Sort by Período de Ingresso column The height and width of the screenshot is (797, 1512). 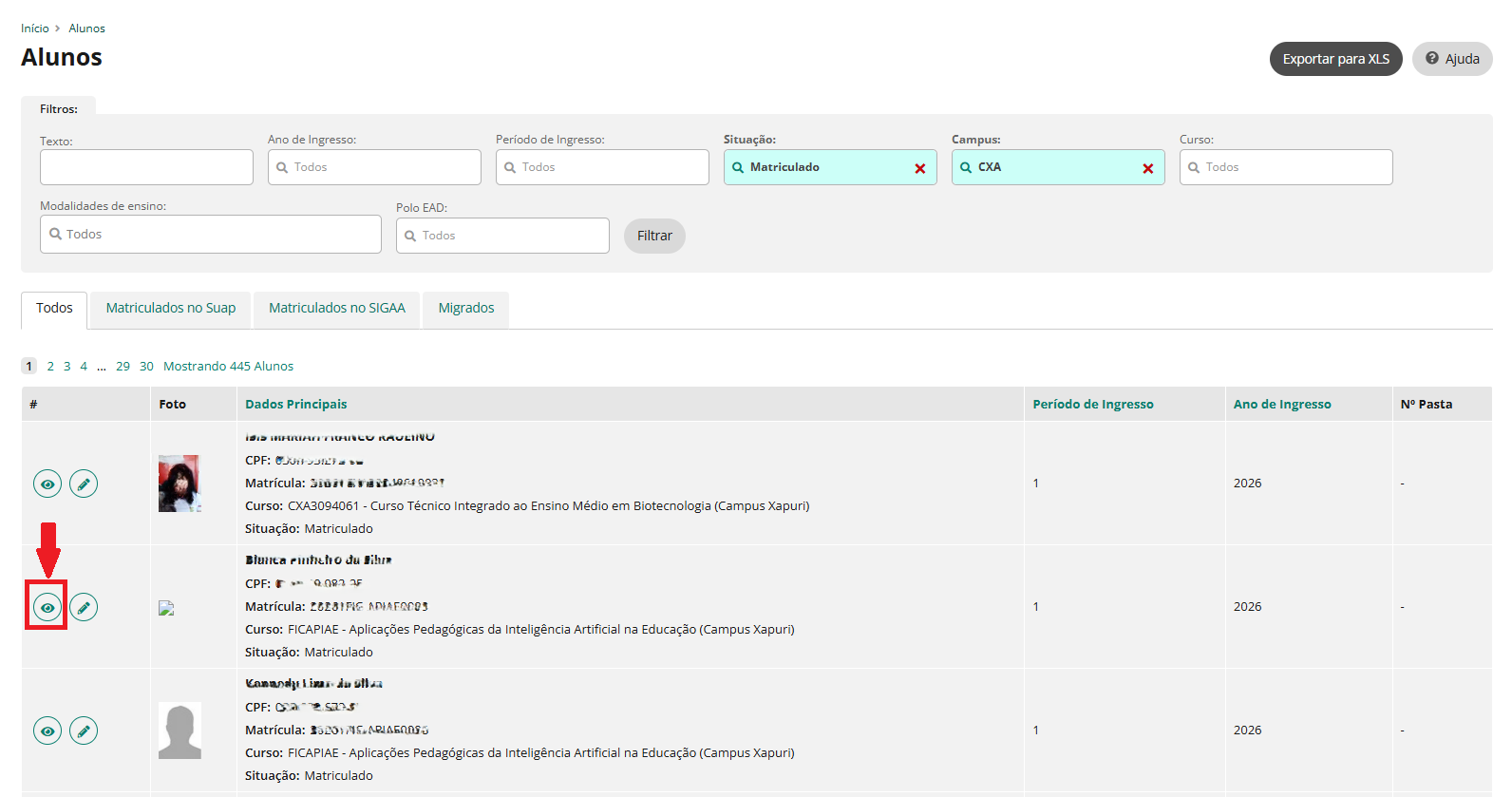pyautogui.click(x=1093, y=404)
